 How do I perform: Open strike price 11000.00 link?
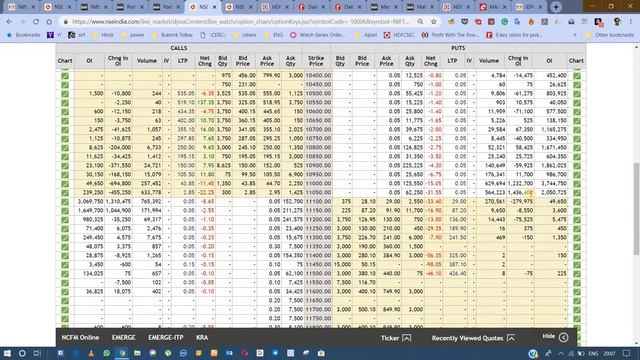[318, 184]
